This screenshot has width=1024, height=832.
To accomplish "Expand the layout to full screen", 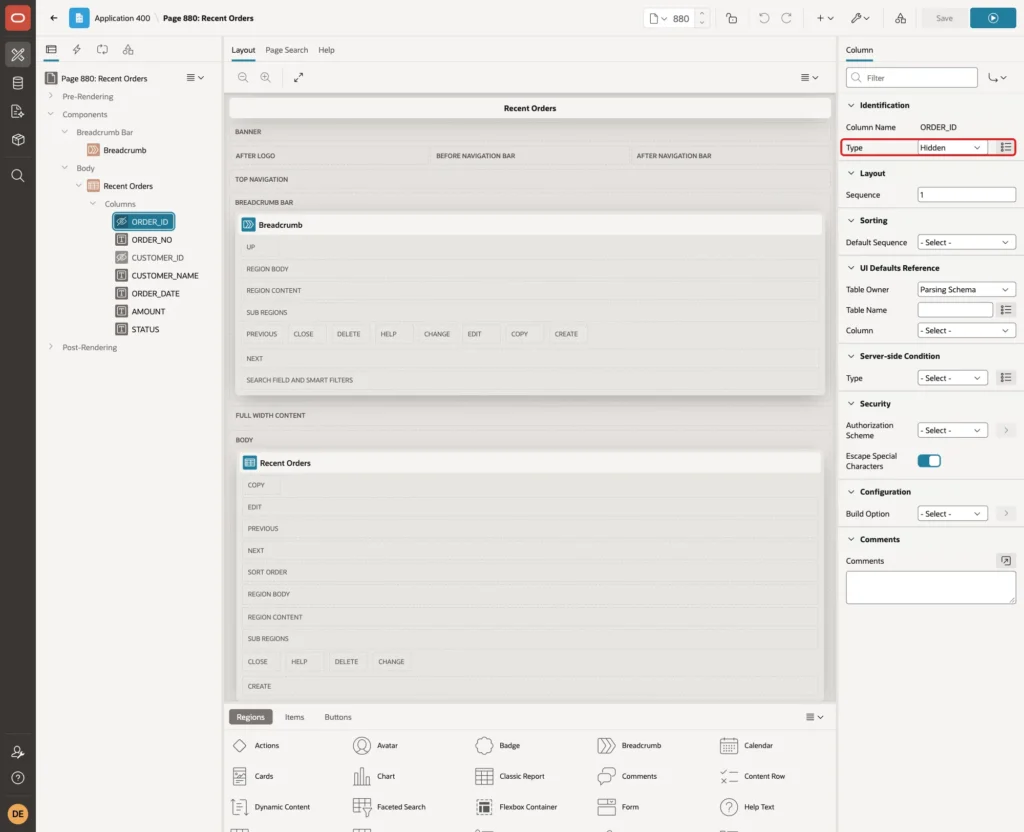I will click(x=298, y=77).
